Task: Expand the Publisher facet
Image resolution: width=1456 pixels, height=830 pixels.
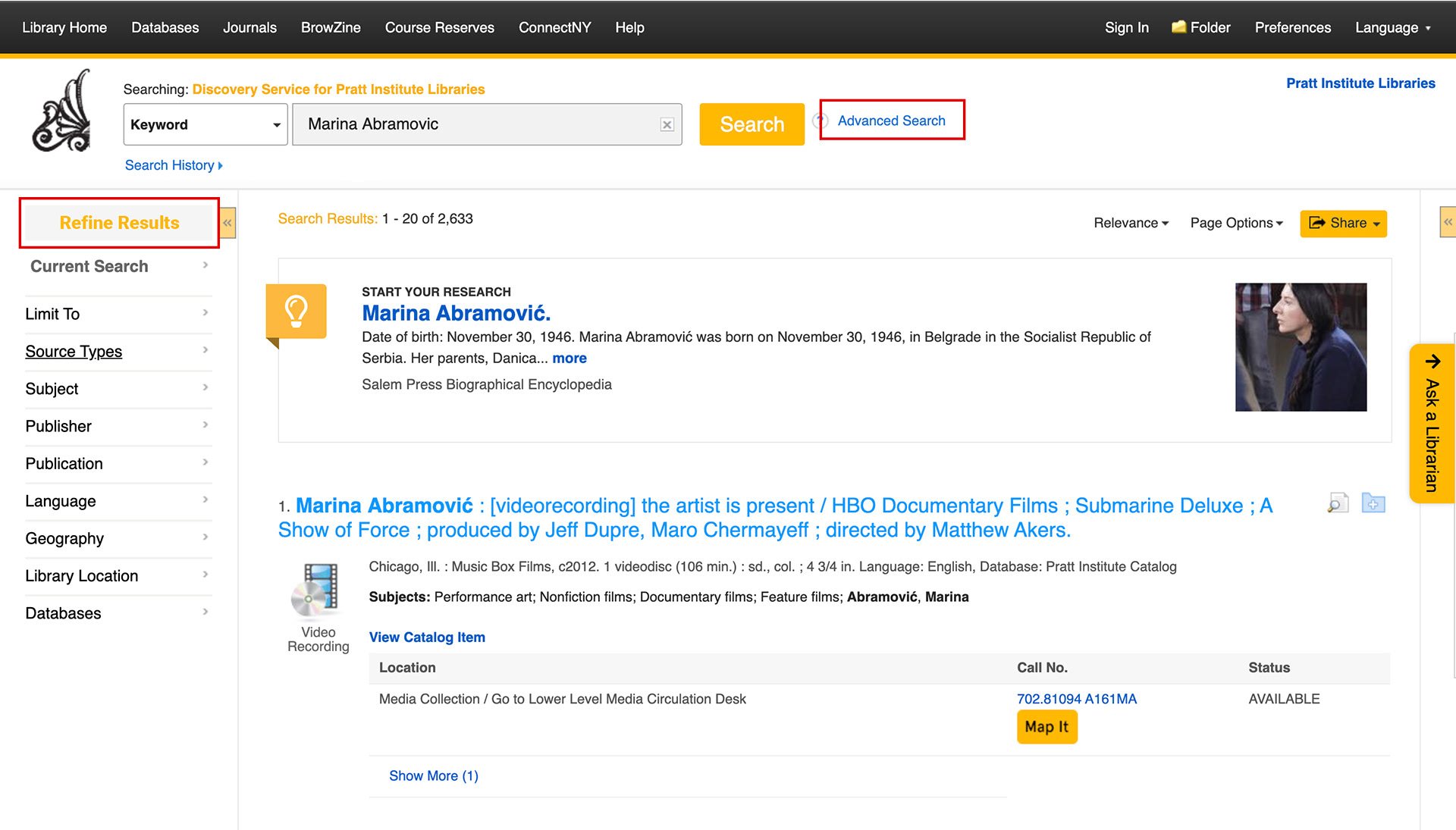Action: (x=118, y=426)
